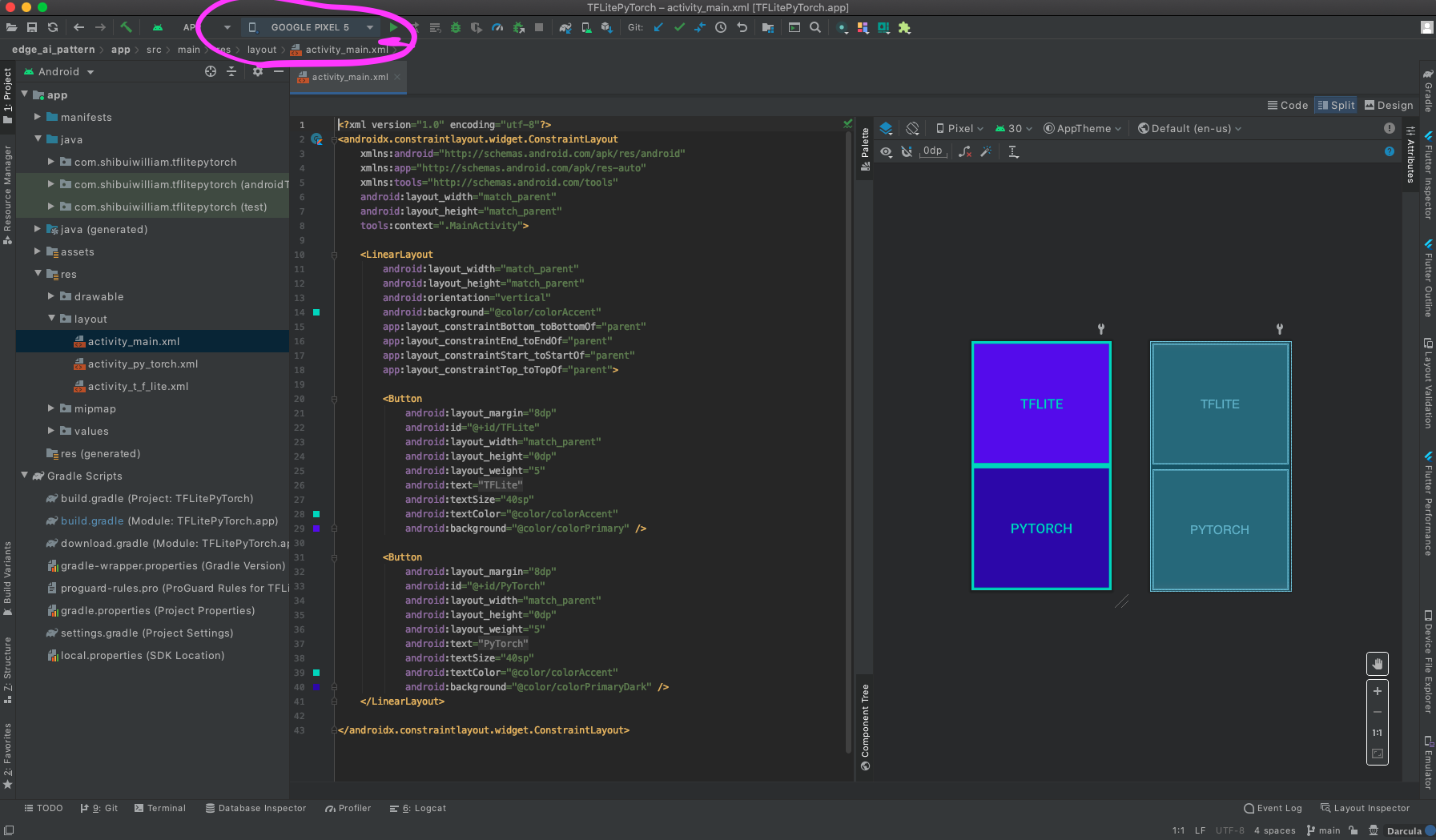This screenshot has height=840, width=1436.
Task: Open the Pixel device preview dropdown
Action: 959,128
